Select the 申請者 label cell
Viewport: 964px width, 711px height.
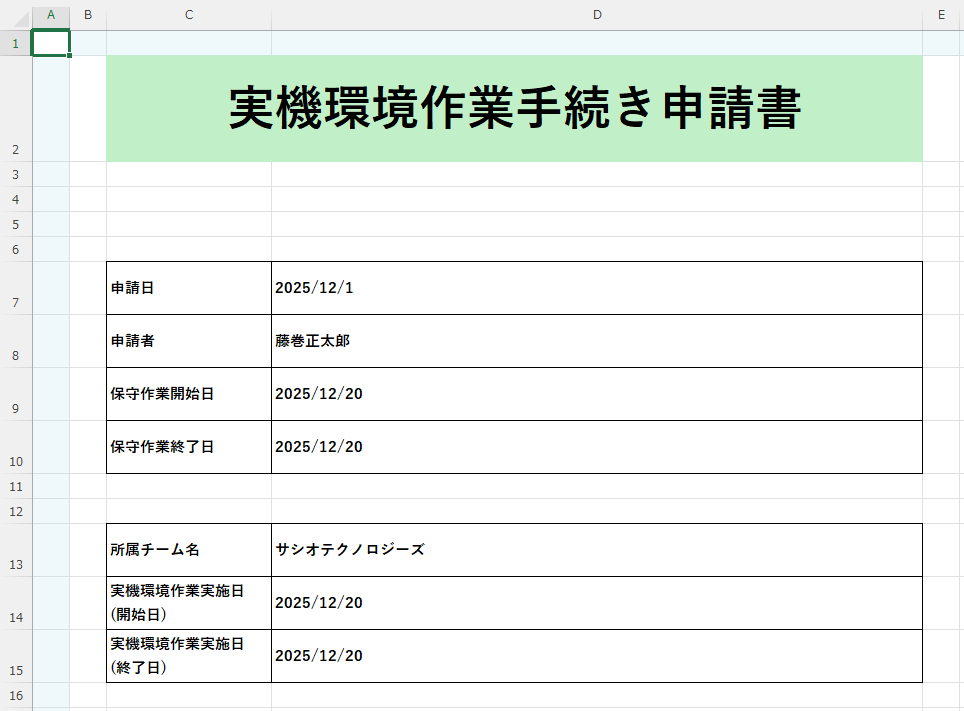pos(189,341)
